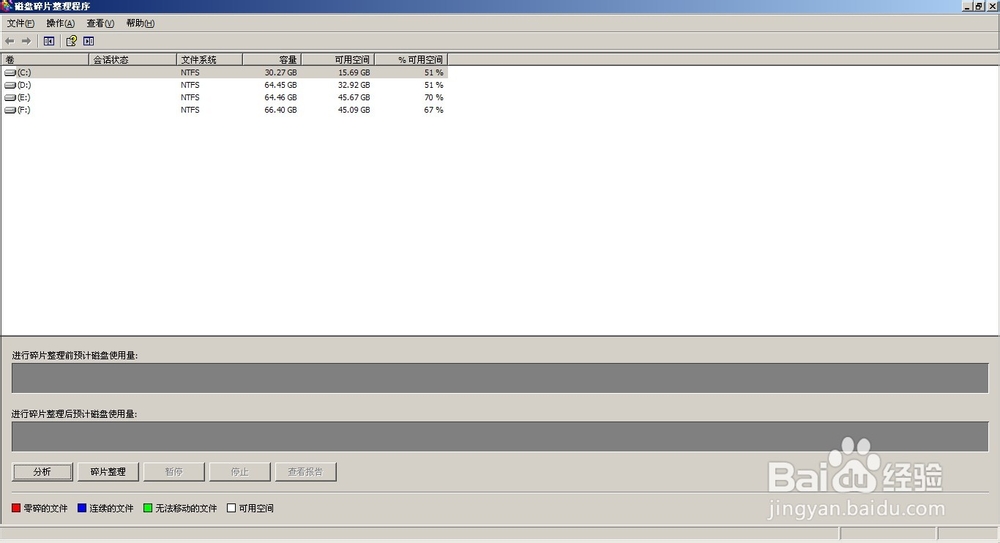Image resolution: width=1000 pixels, height=543 pixels.
Task: Minimize the defragmenter window
Action: tap(967, 6)
